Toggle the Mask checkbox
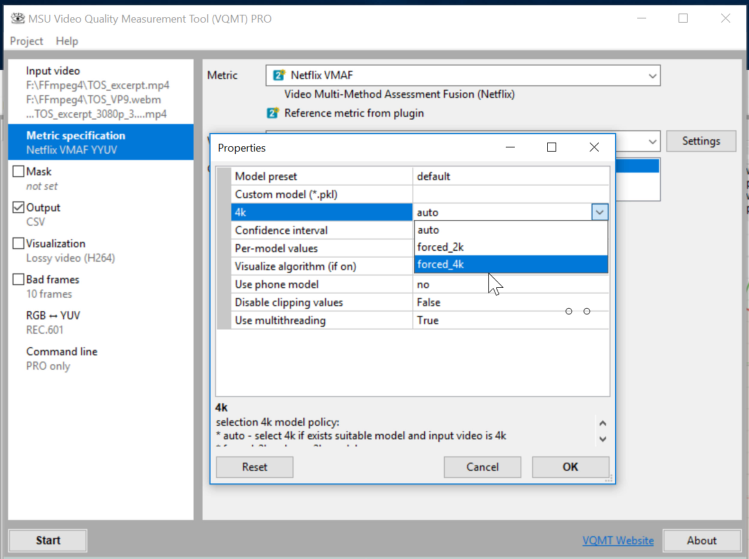749x559 pixels. point(18,171)
